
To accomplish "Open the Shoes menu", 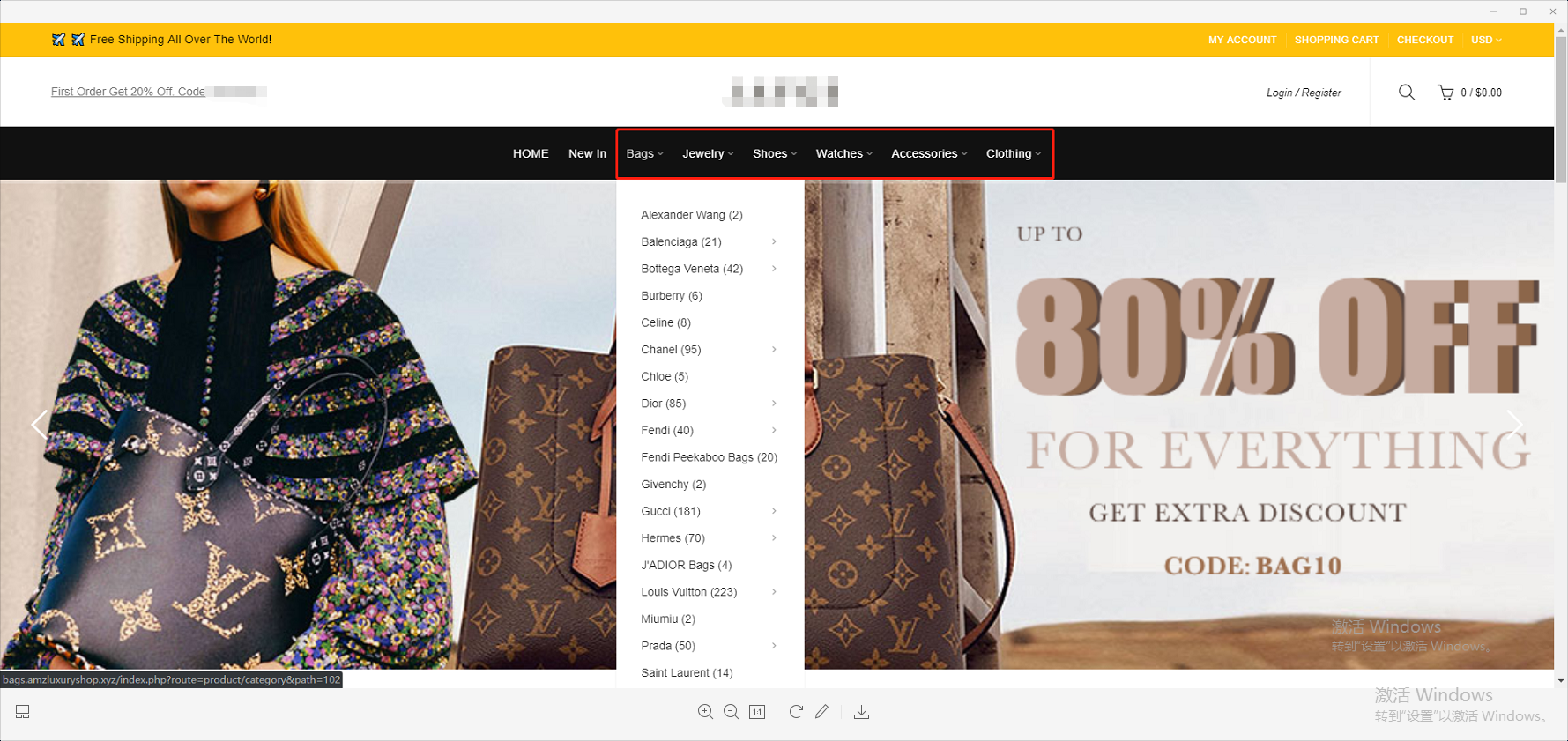I will (775, 153).
